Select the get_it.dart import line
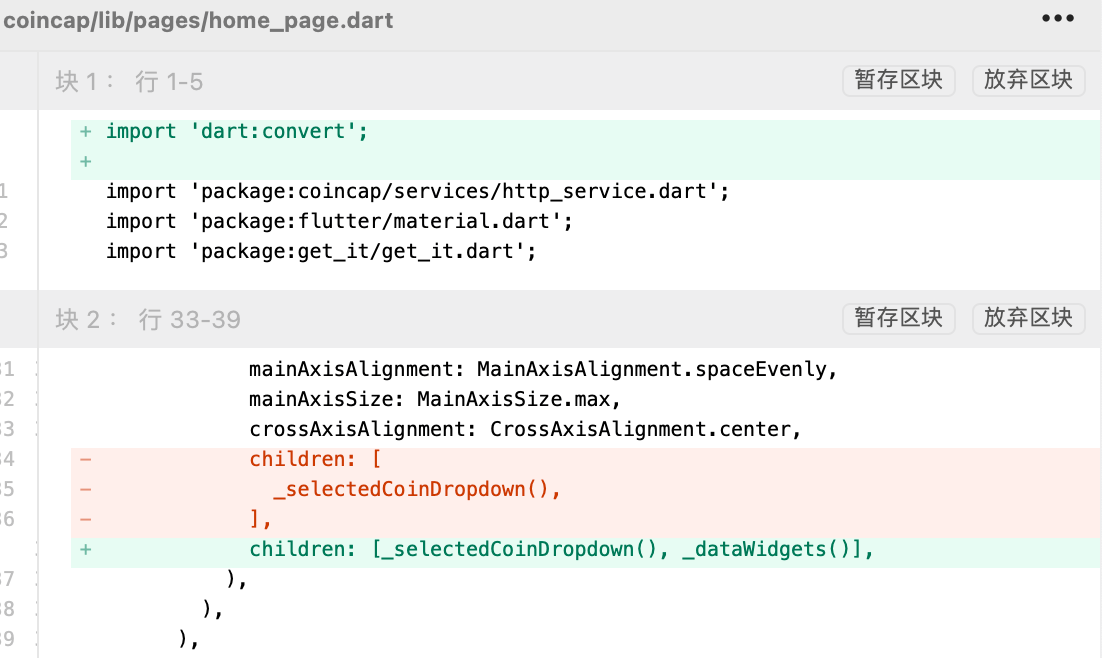Screen dimensions: 1102x658 [x=321, y=251]
